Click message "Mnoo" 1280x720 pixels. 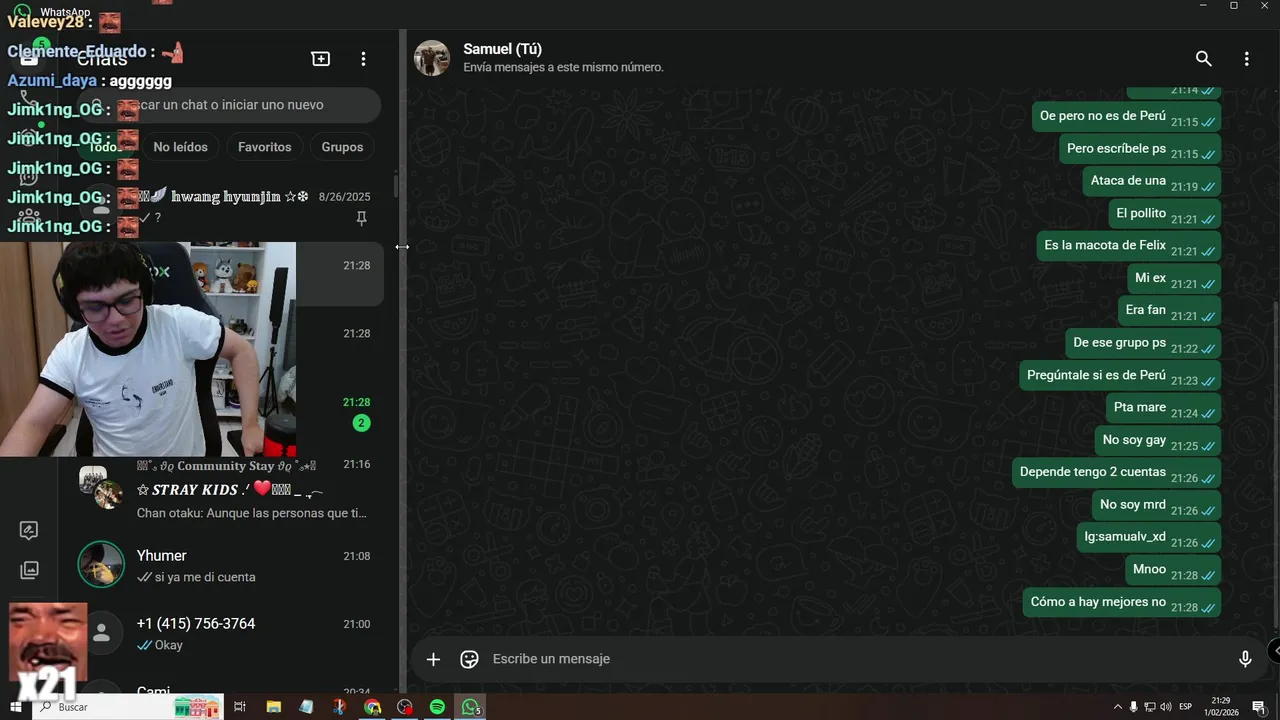pos(1173,570)
